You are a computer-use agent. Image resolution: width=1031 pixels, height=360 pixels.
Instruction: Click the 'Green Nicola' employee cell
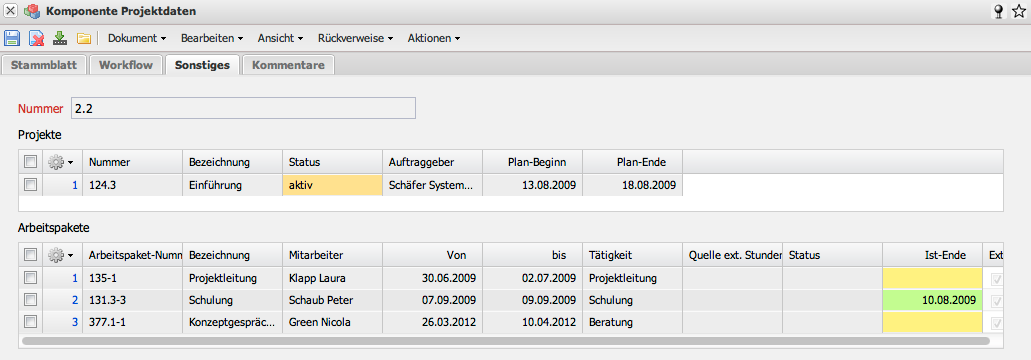point(332,323)
